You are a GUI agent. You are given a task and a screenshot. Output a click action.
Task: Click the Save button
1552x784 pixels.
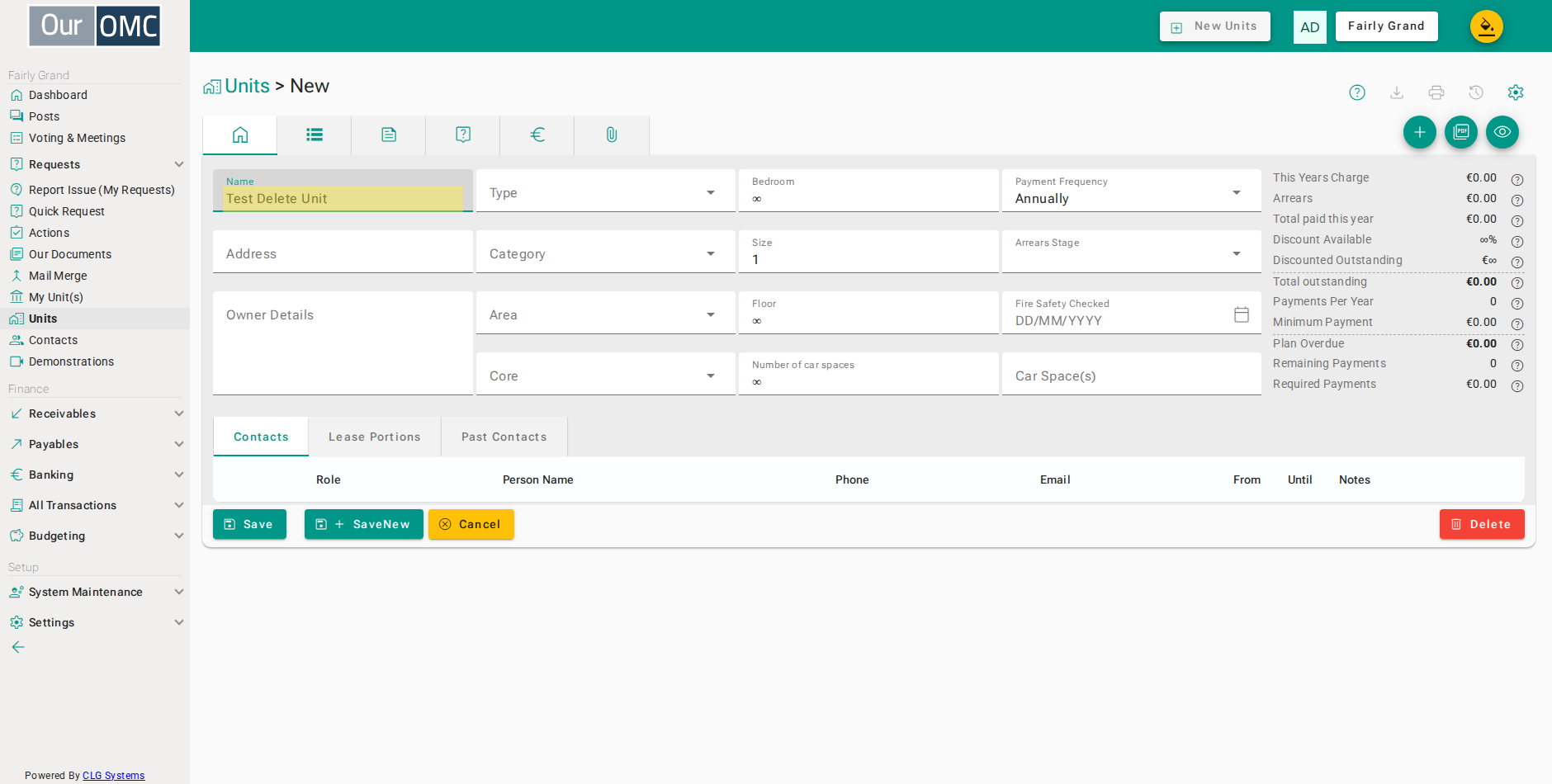[x=249, y=524]
